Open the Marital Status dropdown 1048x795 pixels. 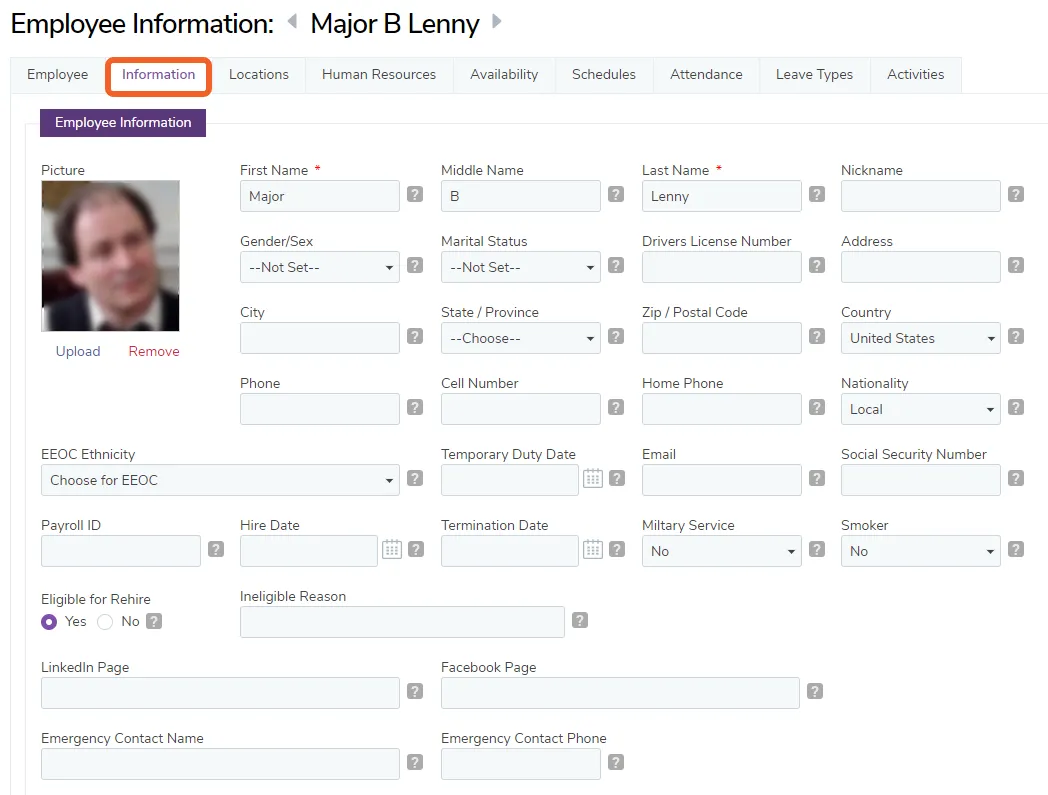[521, 267]
